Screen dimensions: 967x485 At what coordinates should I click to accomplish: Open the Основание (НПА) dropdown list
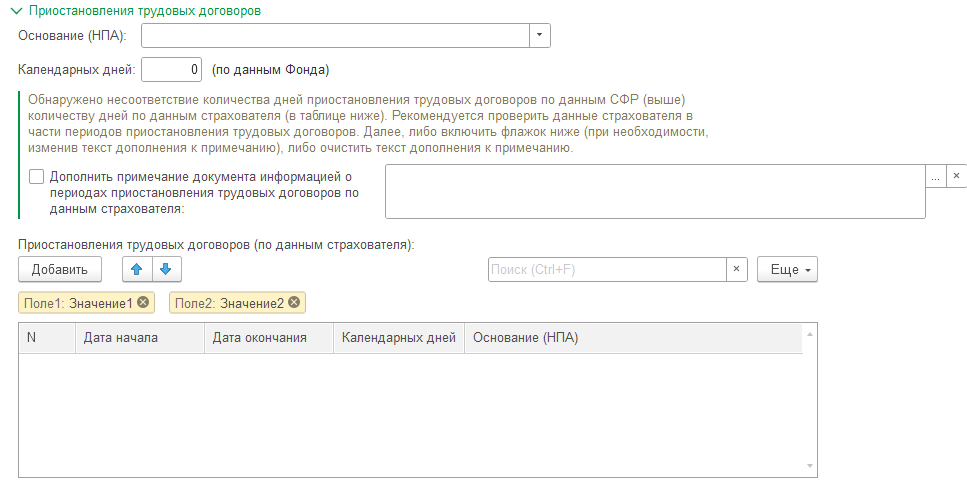point(539,35)
